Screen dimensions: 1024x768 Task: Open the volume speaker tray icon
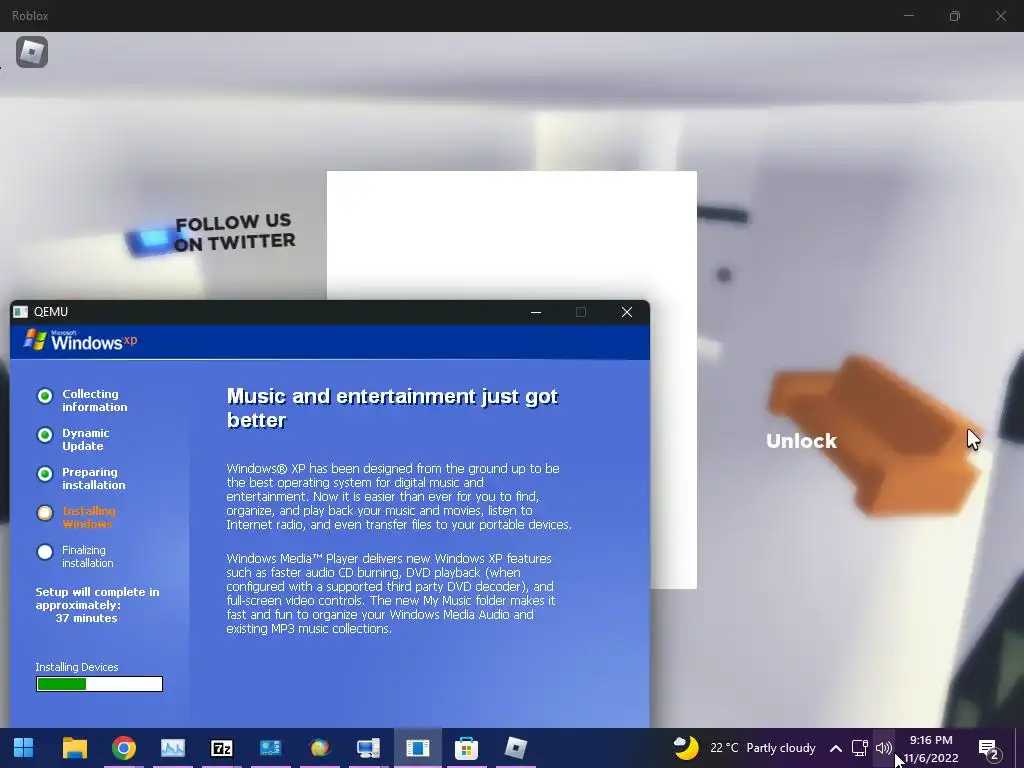[x=884, y=748]
